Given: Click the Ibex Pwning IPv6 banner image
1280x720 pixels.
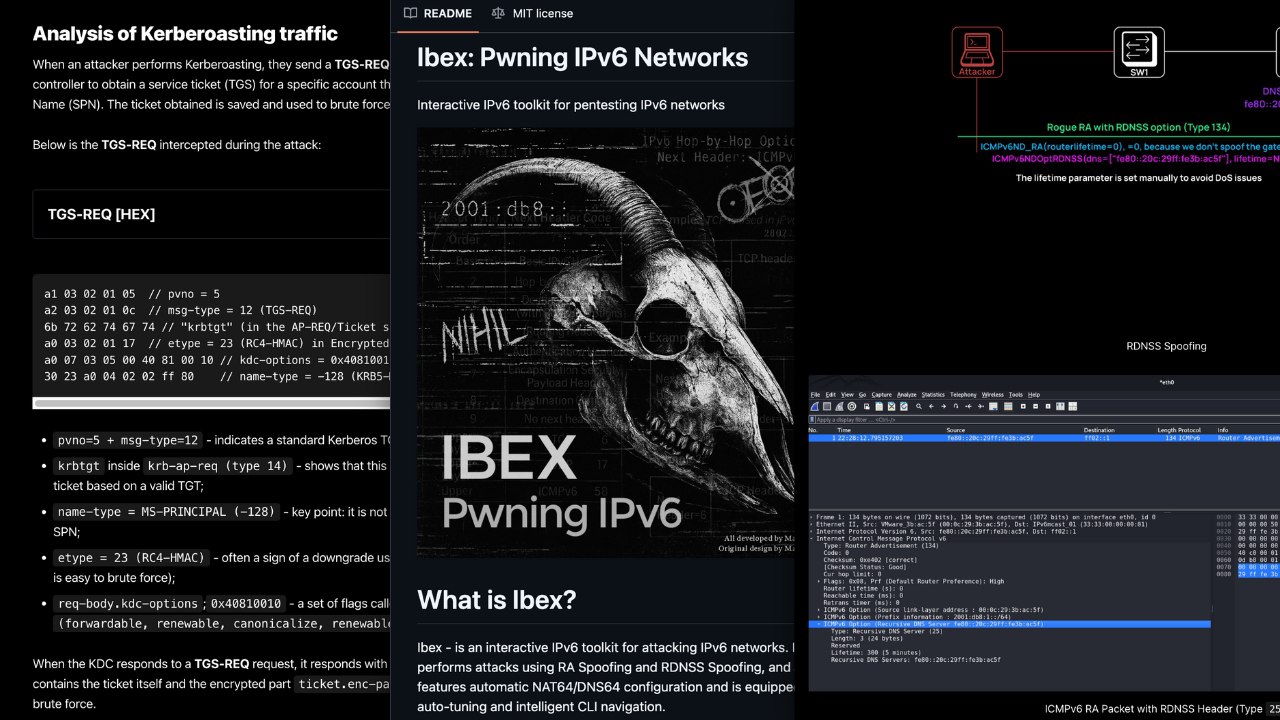Looking at the screenshot, I should (x=605, y=342).
